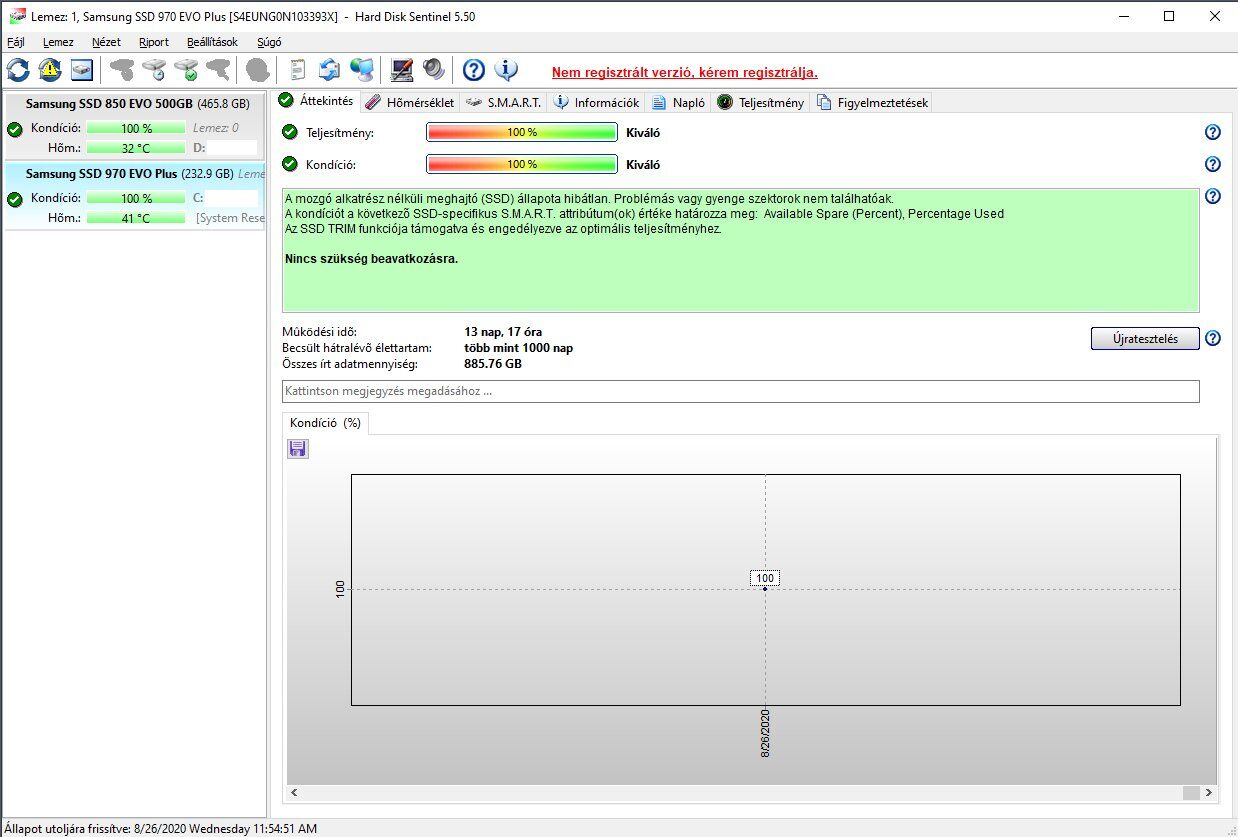Click the fourth greyed-out disk toolbar icon
The image size is (1238, 837).
[218, 70]
